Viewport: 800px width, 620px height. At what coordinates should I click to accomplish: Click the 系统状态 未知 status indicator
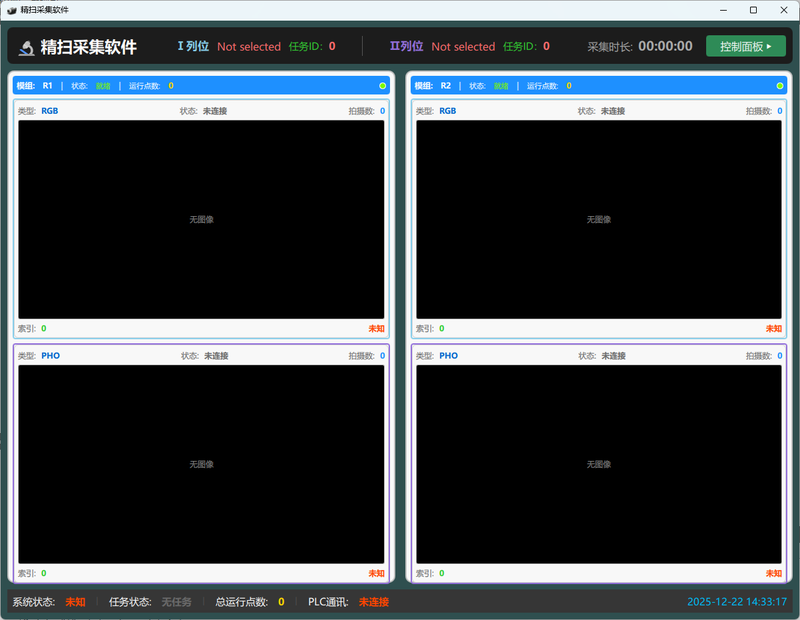coord(75,602)
